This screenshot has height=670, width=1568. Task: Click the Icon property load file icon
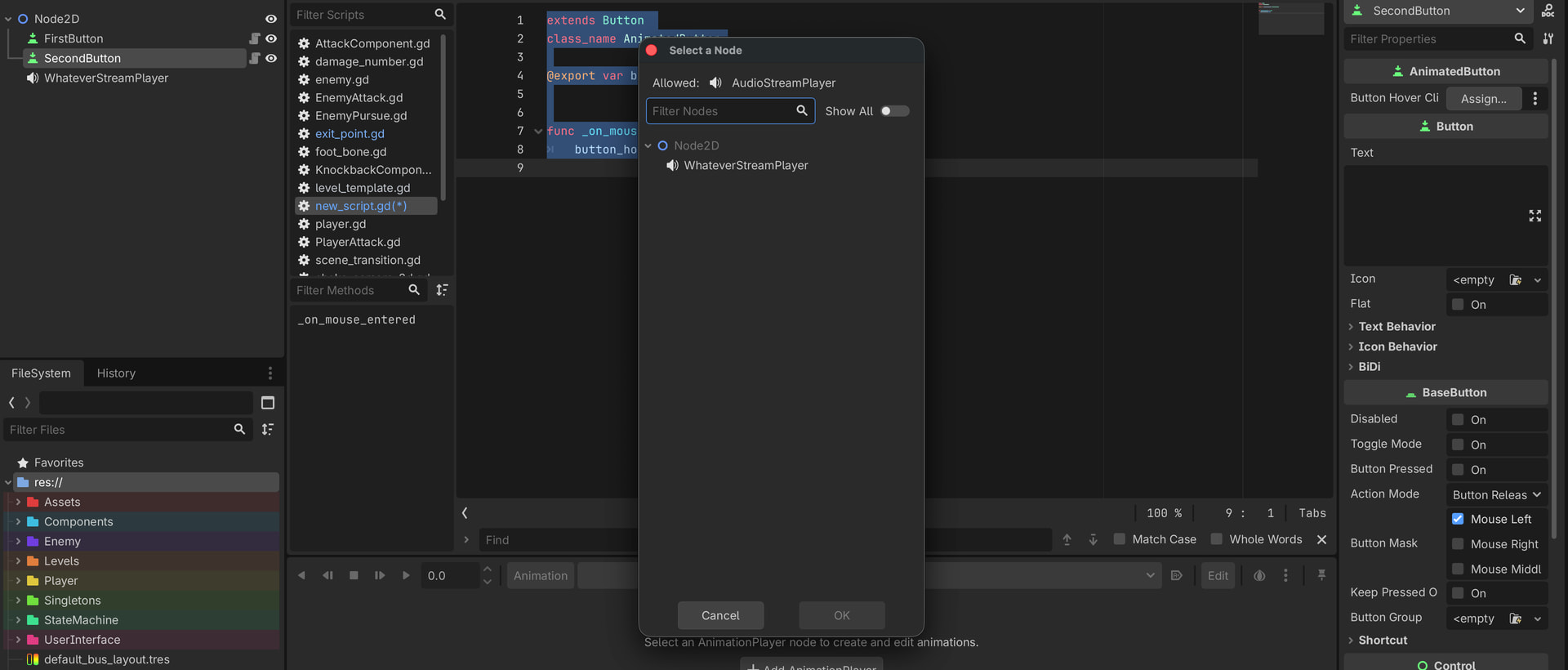tap(1515, 279)
